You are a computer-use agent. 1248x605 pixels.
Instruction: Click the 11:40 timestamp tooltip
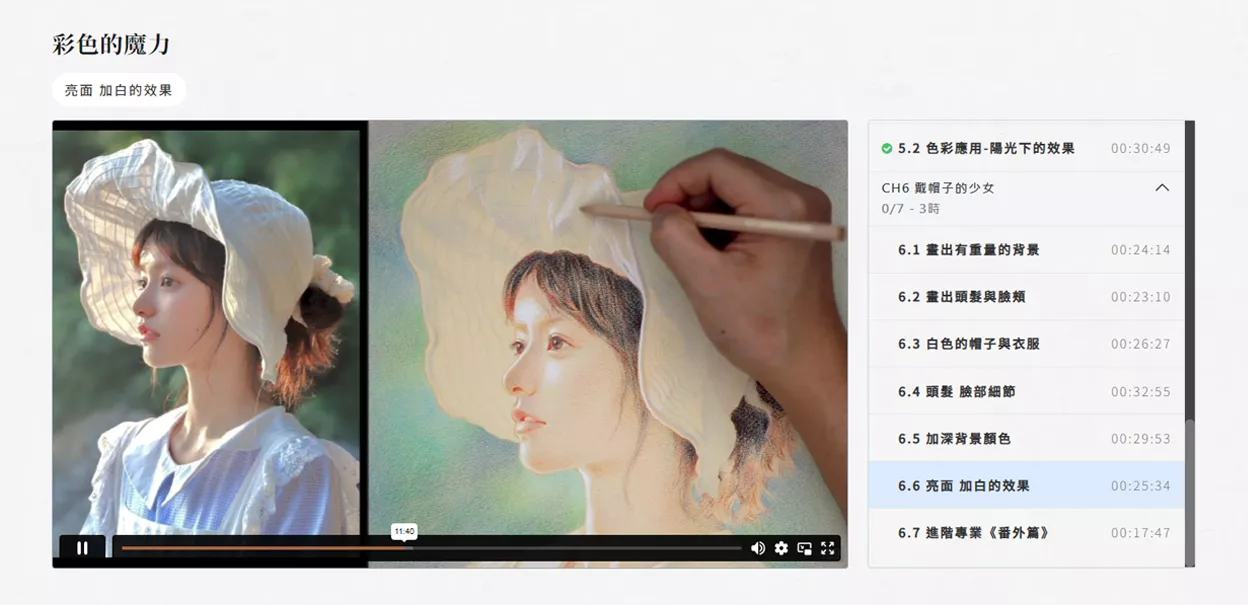404,531
